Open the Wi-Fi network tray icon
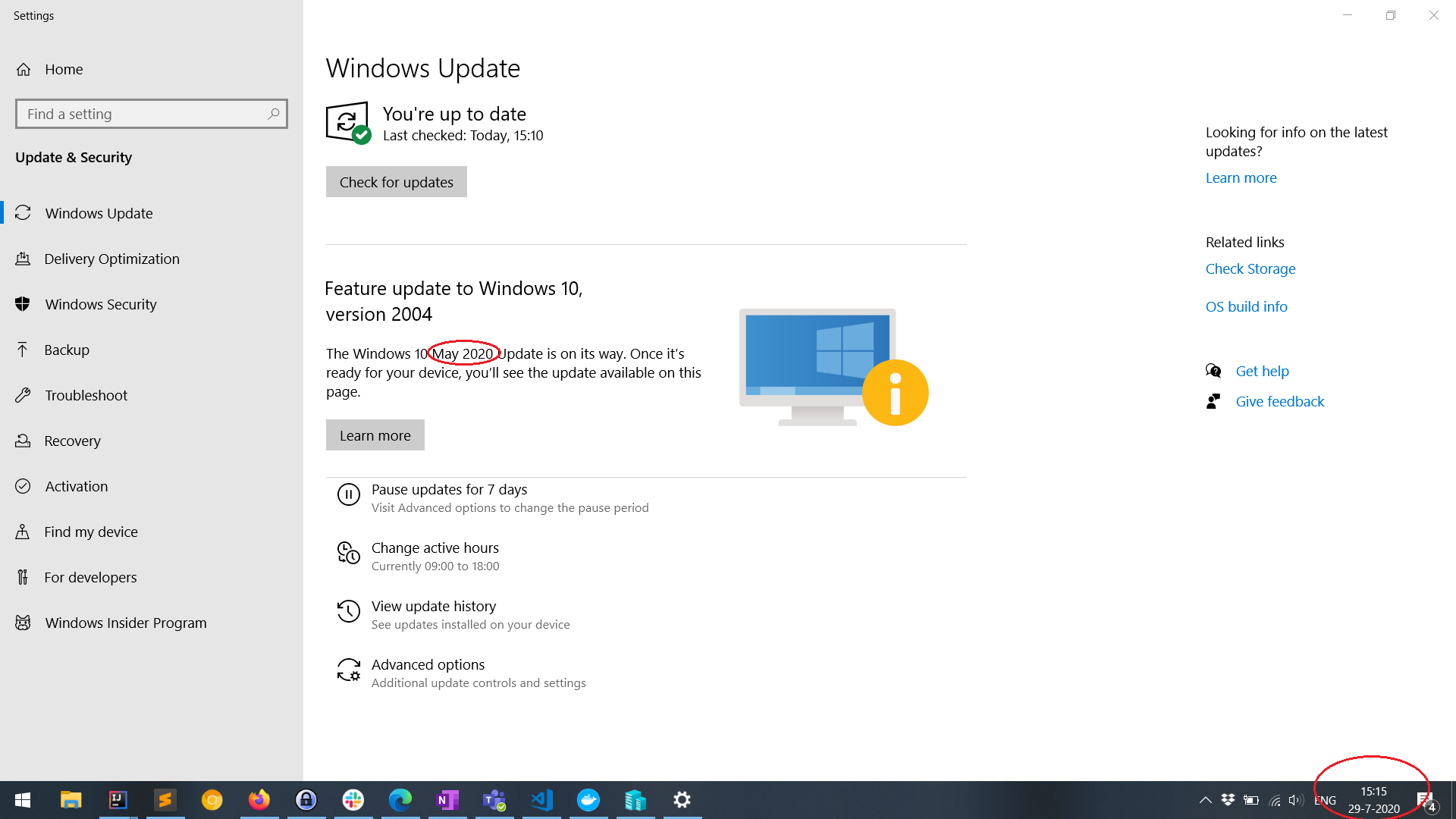This screenshot has height=819, width=1456. click(x=1274, y=800)
